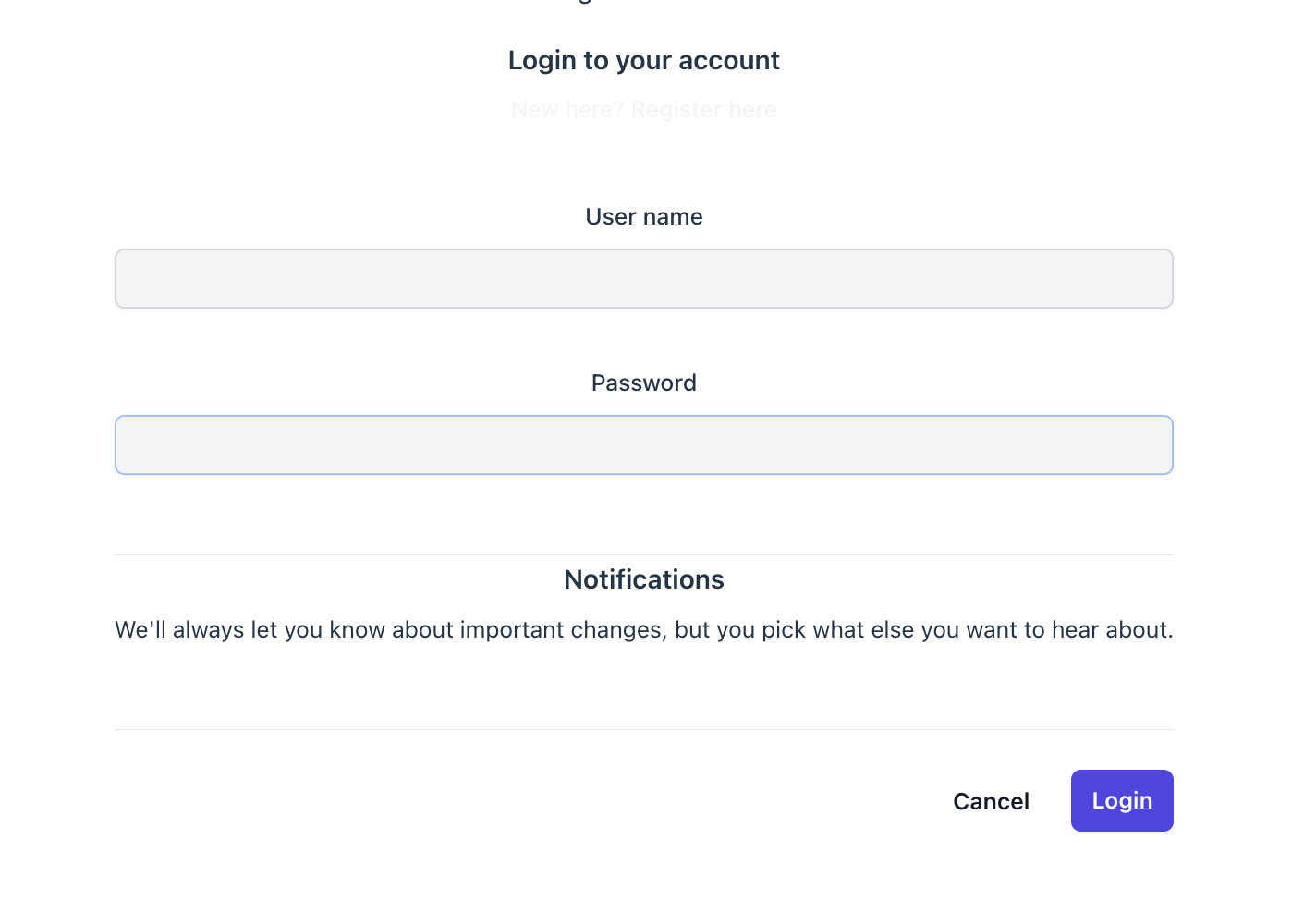
Task: Click the Cancel button
Action: tap(991, 801)
